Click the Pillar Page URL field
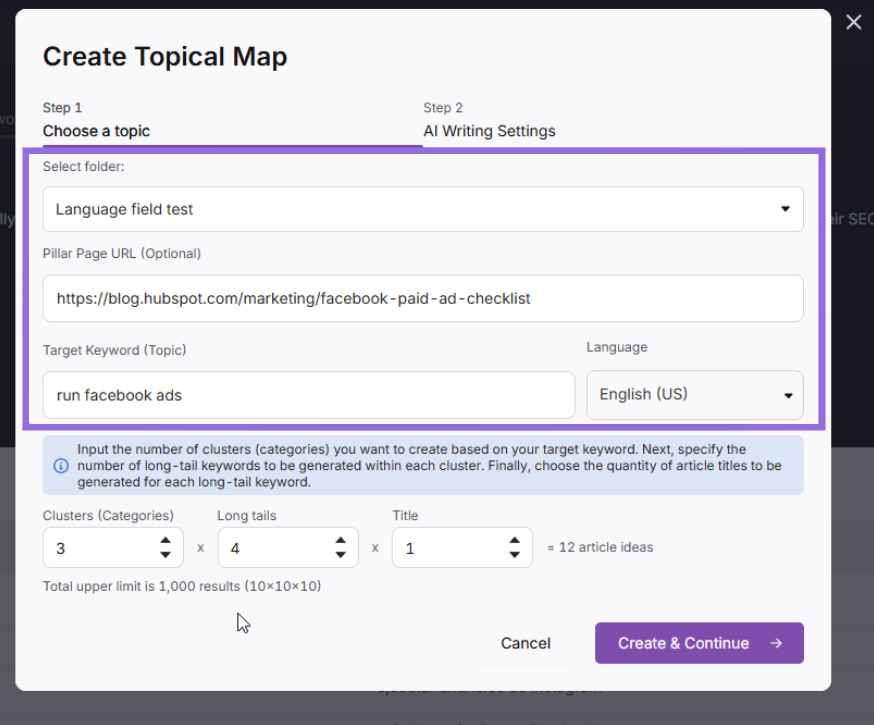The height and width of the screenshot is (725, 874). click(423, 298)
